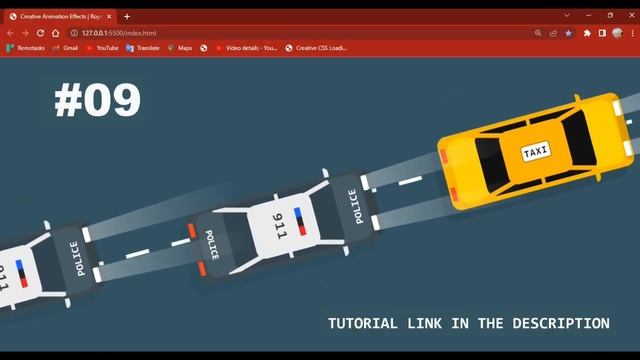Image resolution: width=640 pixels, height=360 pixels.
Task: Open the YouTube bookmark
Action: [x=102, y=48]
